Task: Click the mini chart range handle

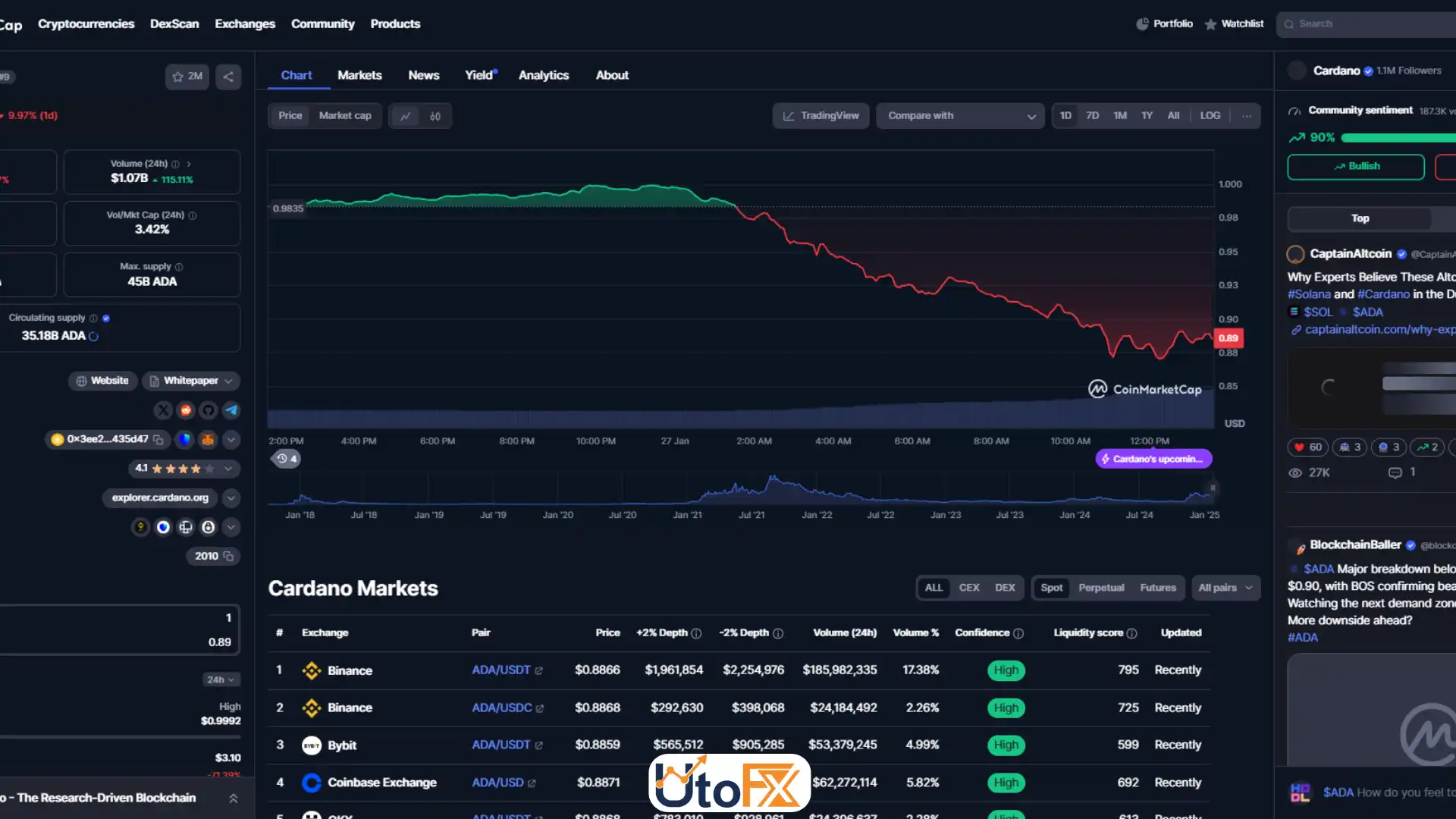Action: 1213,488
